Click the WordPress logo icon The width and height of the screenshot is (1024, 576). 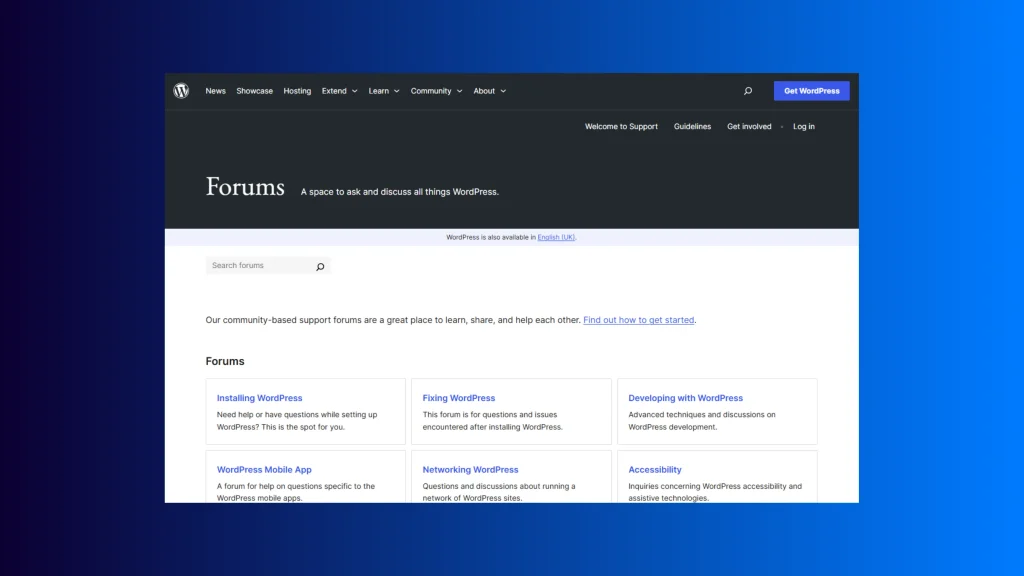point(181,91)
